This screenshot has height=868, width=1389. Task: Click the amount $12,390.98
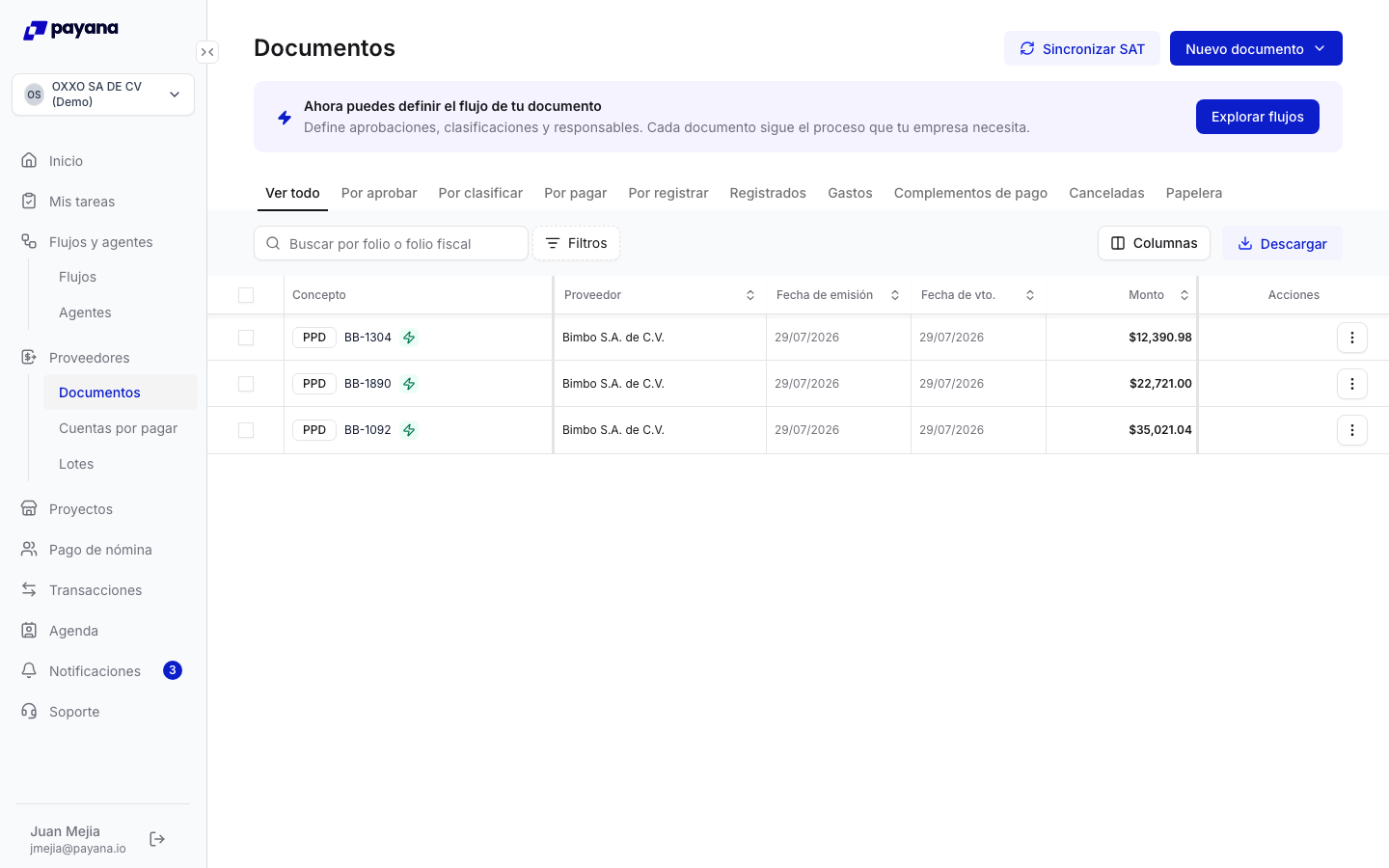coord(1160,338)
